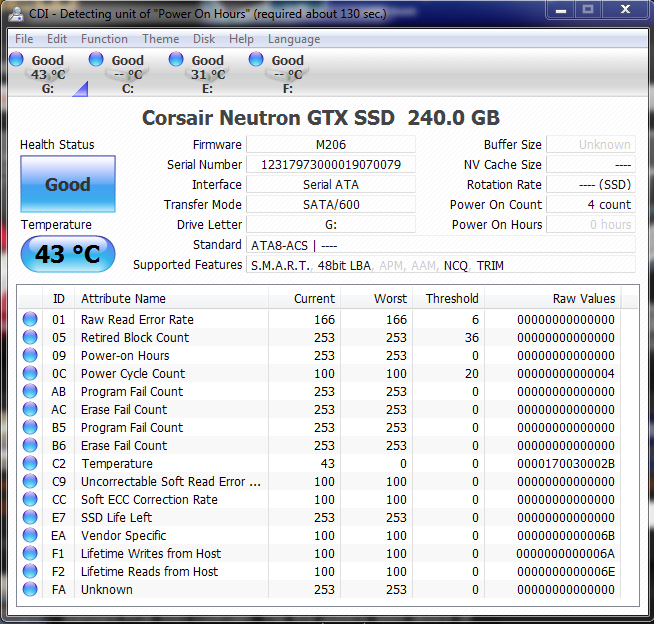Image resolution: width=654 pixels, height=624 pixels.
Task: Open the Disk menu
Action: click(204, 39)
